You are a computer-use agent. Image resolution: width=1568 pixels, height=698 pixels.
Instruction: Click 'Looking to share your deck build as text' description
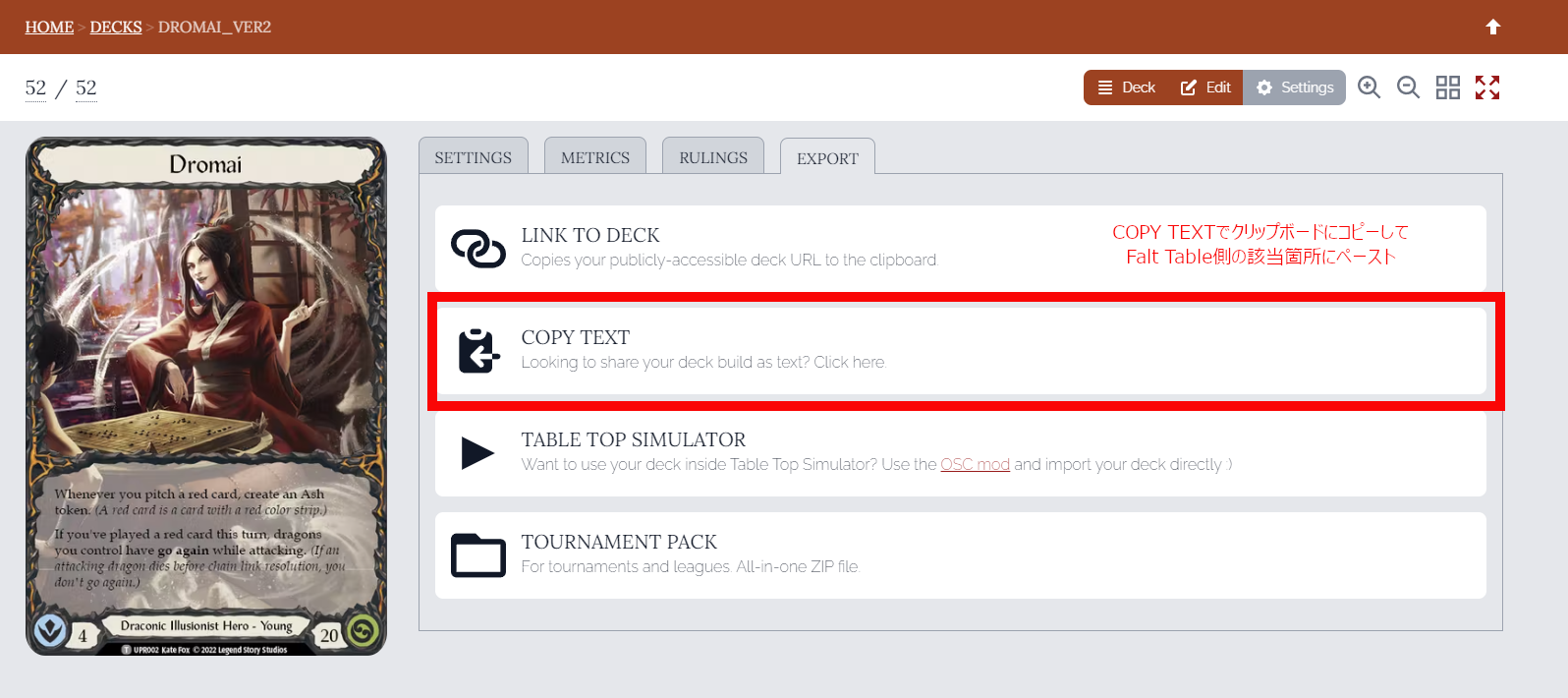coord(703,362)
